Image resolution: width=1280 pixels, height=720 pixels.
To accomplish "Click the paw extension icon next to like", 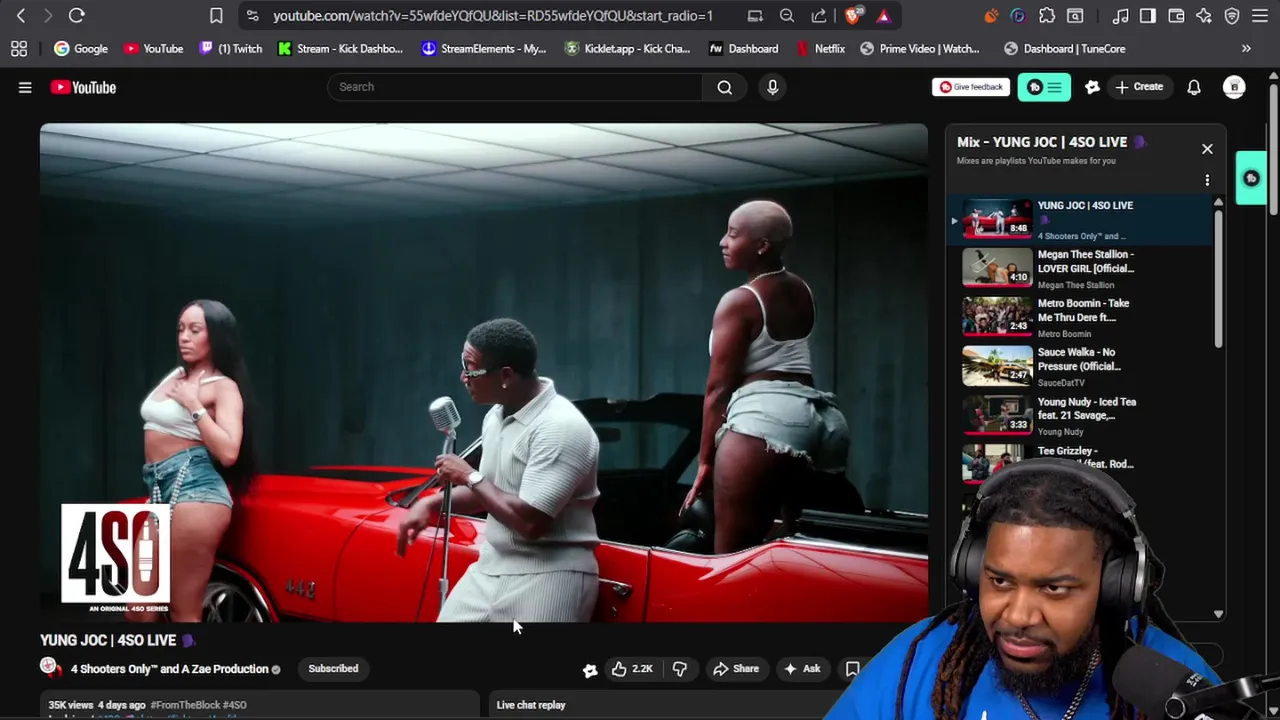I will (590, 670).
